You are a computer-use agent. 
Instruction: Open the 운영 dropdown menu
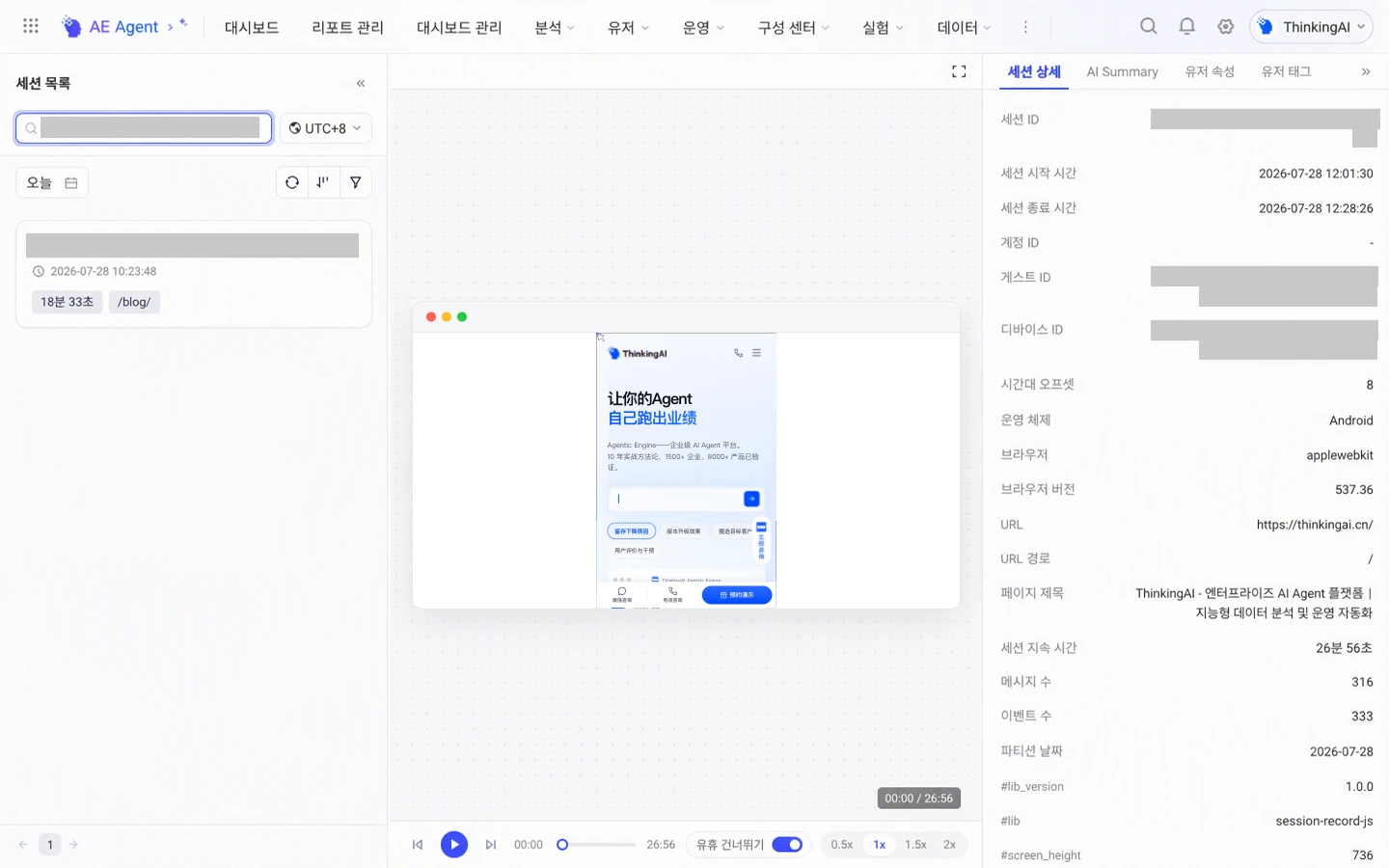point(703,27)
